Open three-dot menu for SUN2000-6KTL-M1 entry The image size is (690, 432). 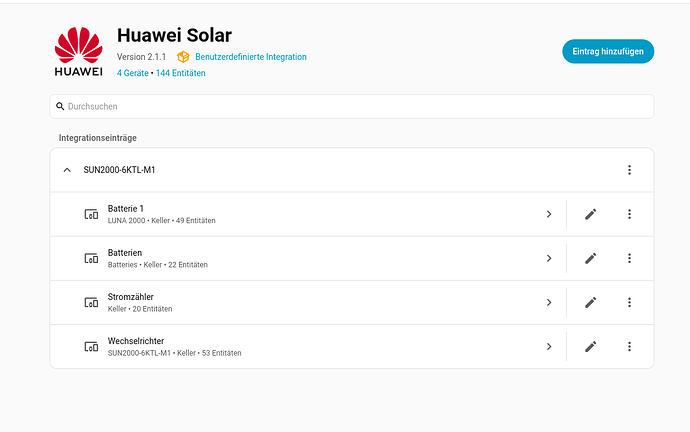[x=629, y=170]
